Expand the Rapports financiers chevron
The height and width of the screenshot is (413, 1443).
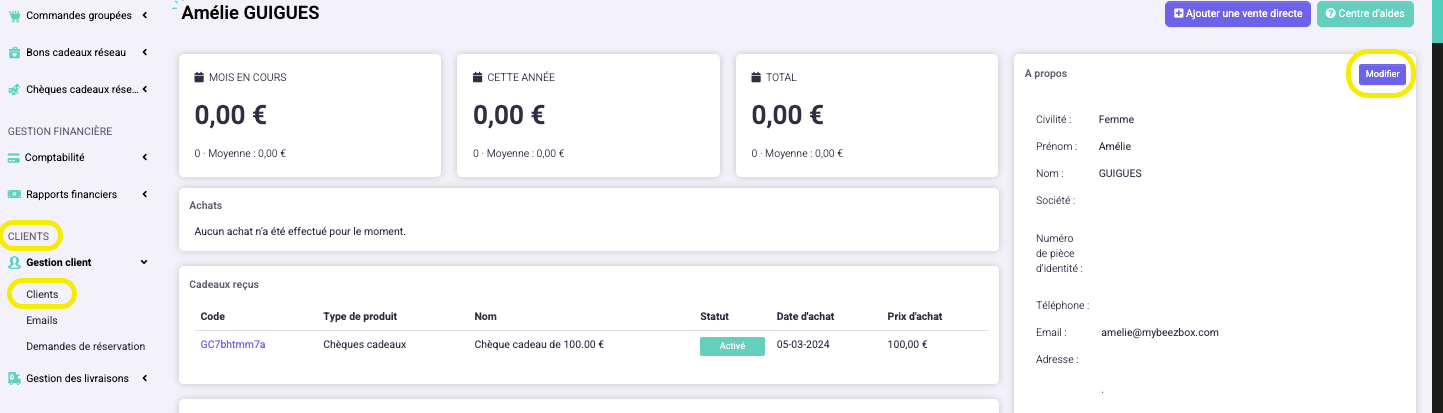(145, 194)
